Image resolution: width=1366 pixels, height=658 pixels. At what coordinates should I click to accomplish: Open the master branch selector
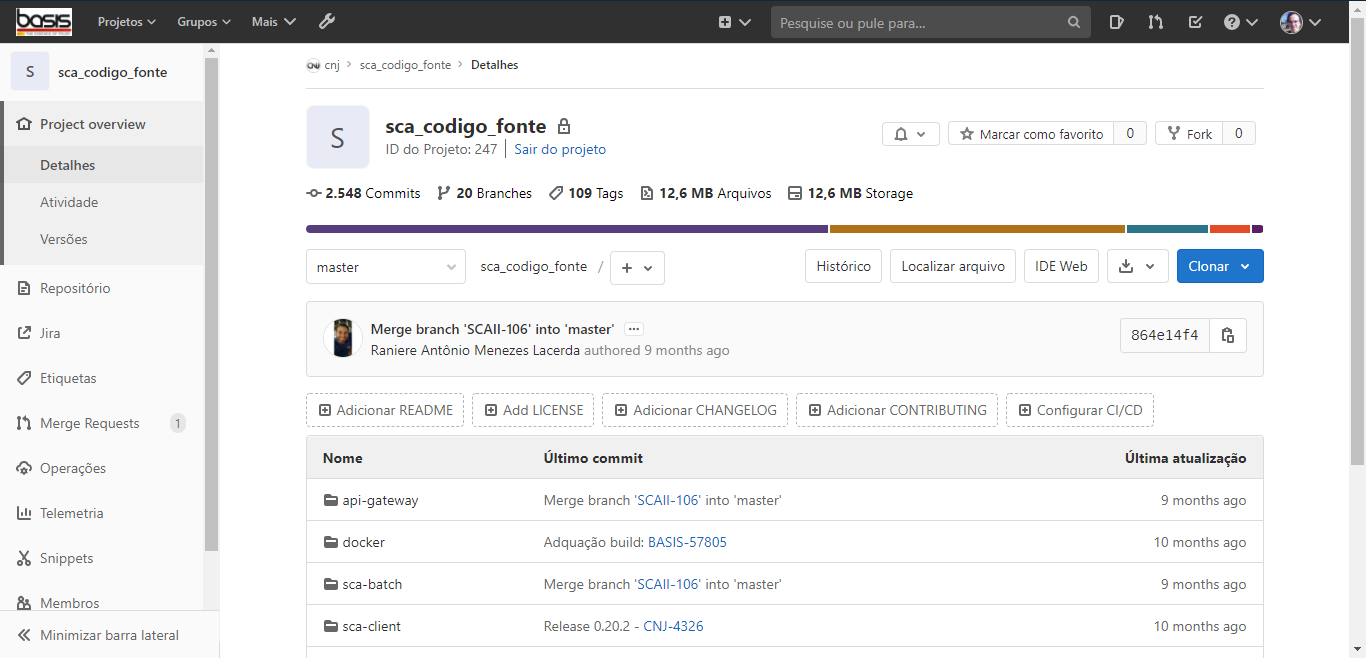coord(385,266)
